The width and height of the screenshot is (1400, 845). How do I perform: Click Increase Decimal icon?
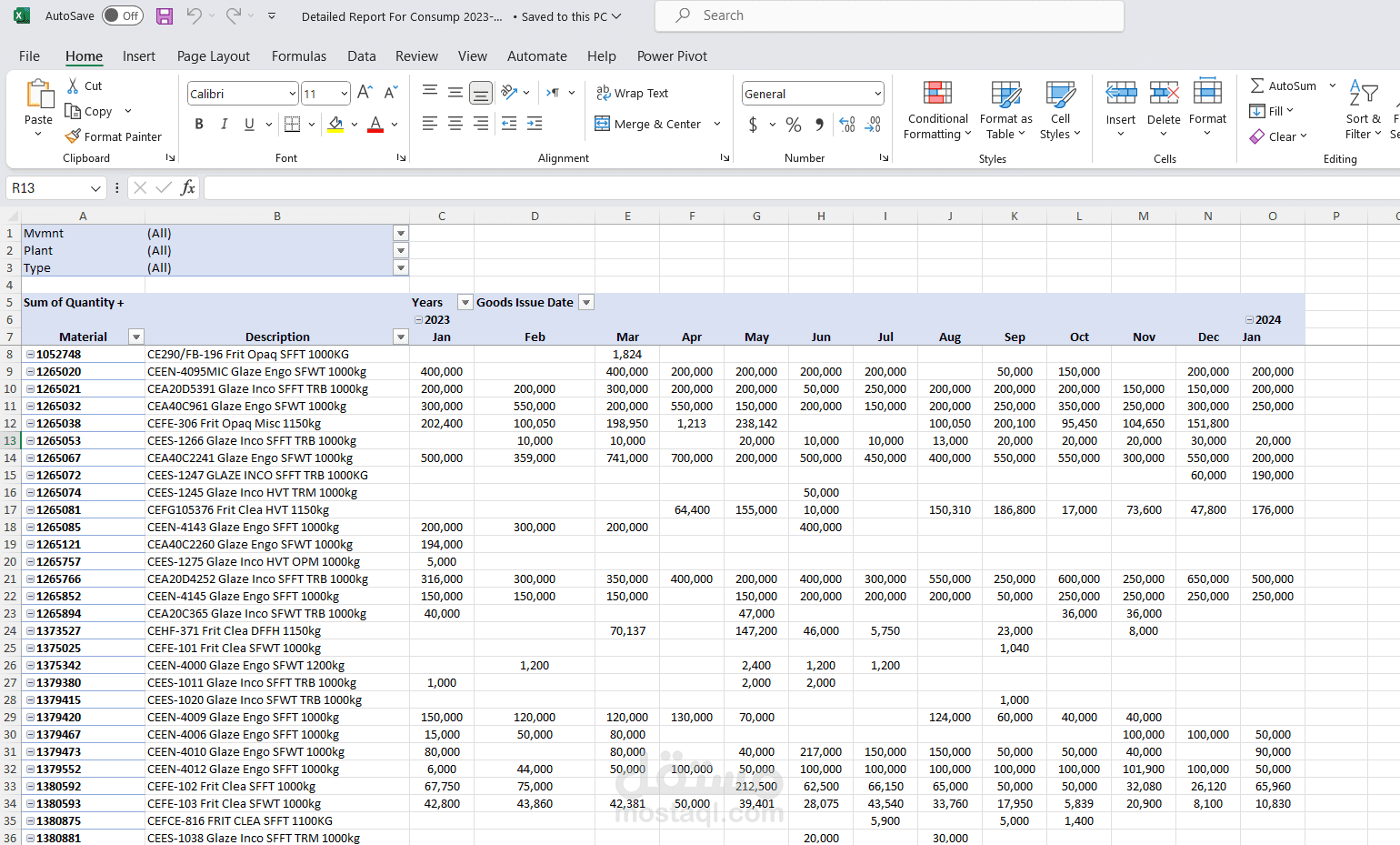pos(847,124)
